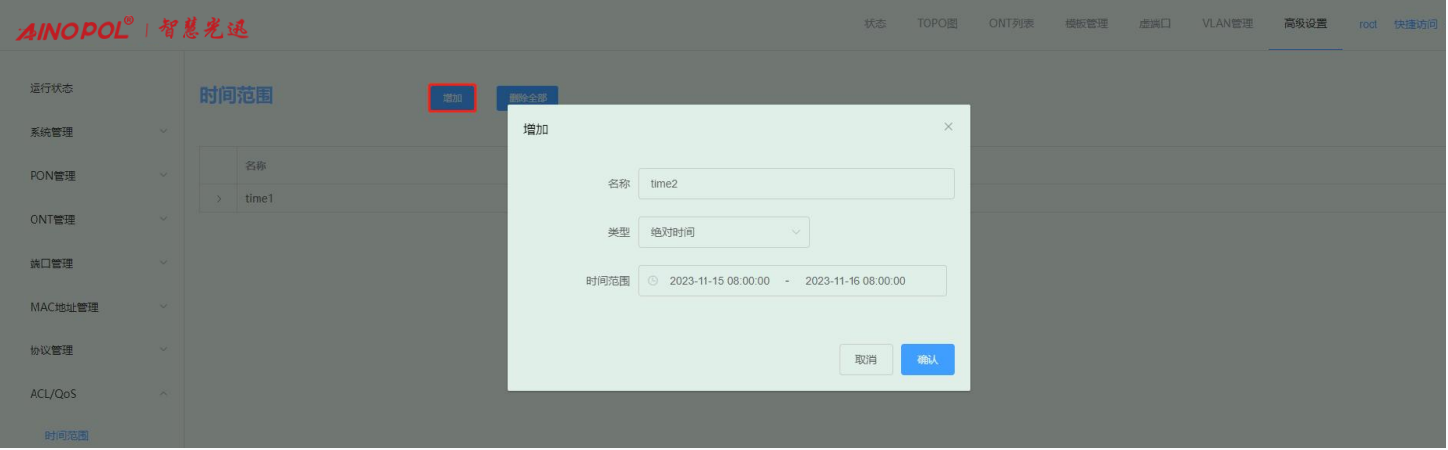Open the 类型 dropdown showing 绝对时间

tap(723, 232)
